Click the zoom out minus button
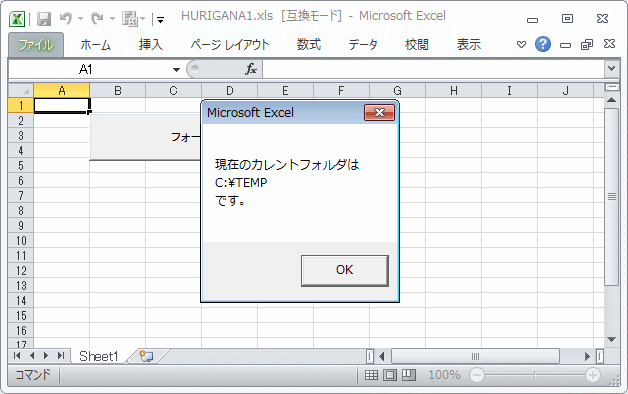 pyautogui.click(x=477, y=375)
